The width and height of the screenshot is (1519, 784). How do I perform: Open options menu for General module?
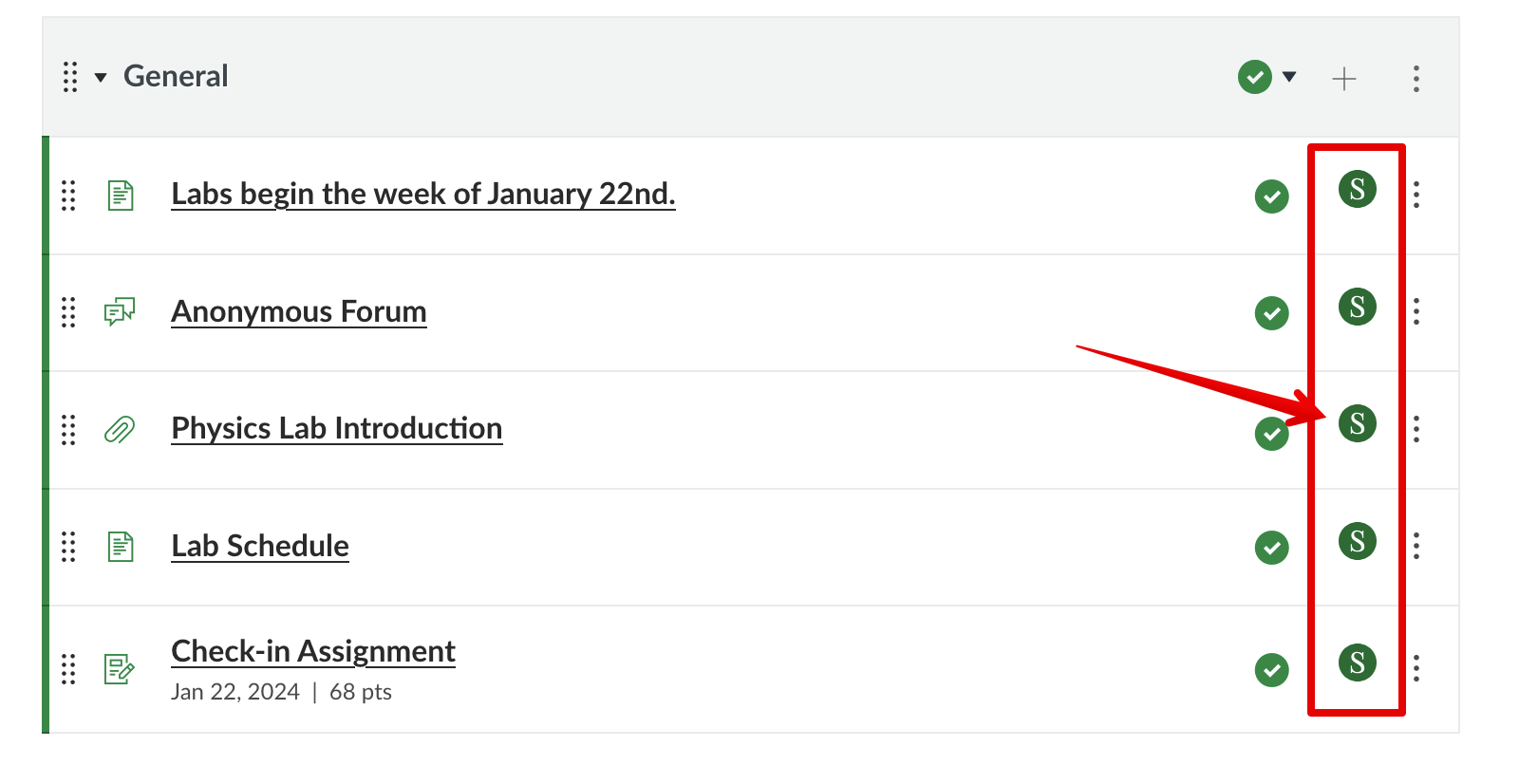pos(1416,78)
